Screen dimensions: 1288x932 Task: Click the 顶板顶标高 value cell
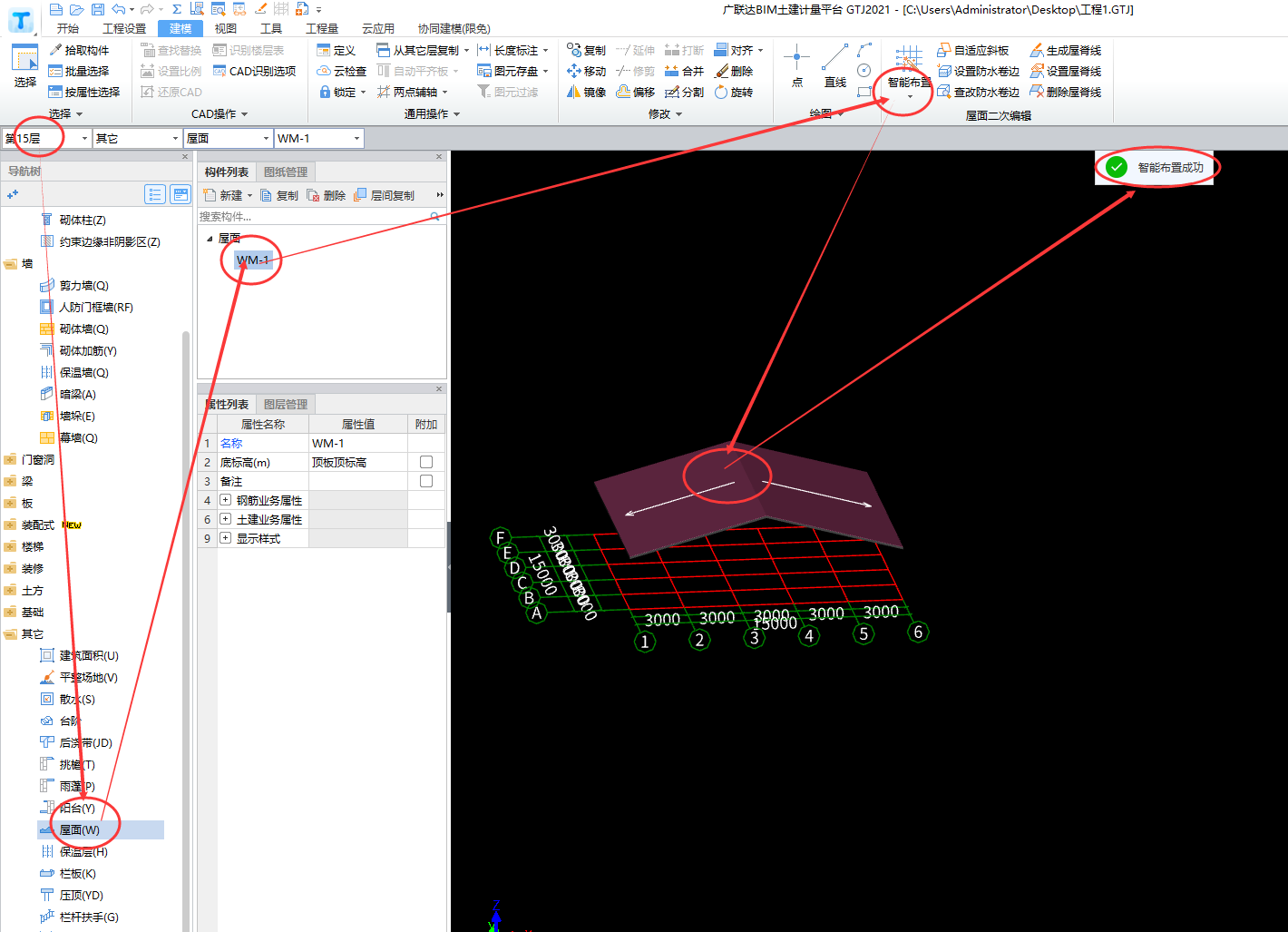(358, 462)
